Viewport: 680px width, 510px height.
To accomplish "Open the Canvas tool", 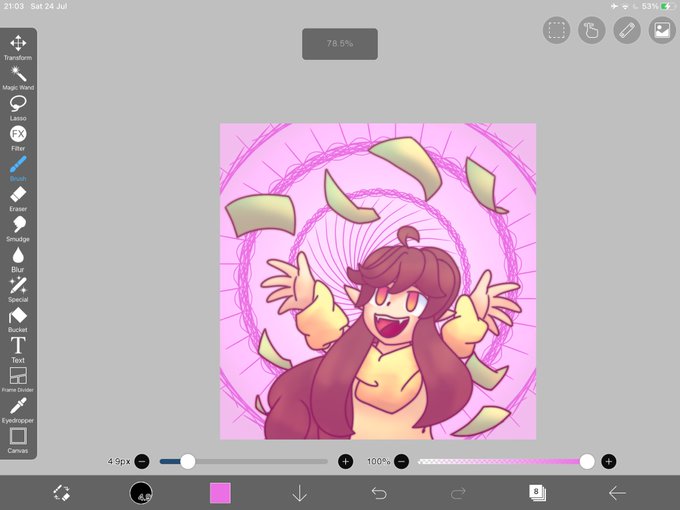I will coord(18,441).
